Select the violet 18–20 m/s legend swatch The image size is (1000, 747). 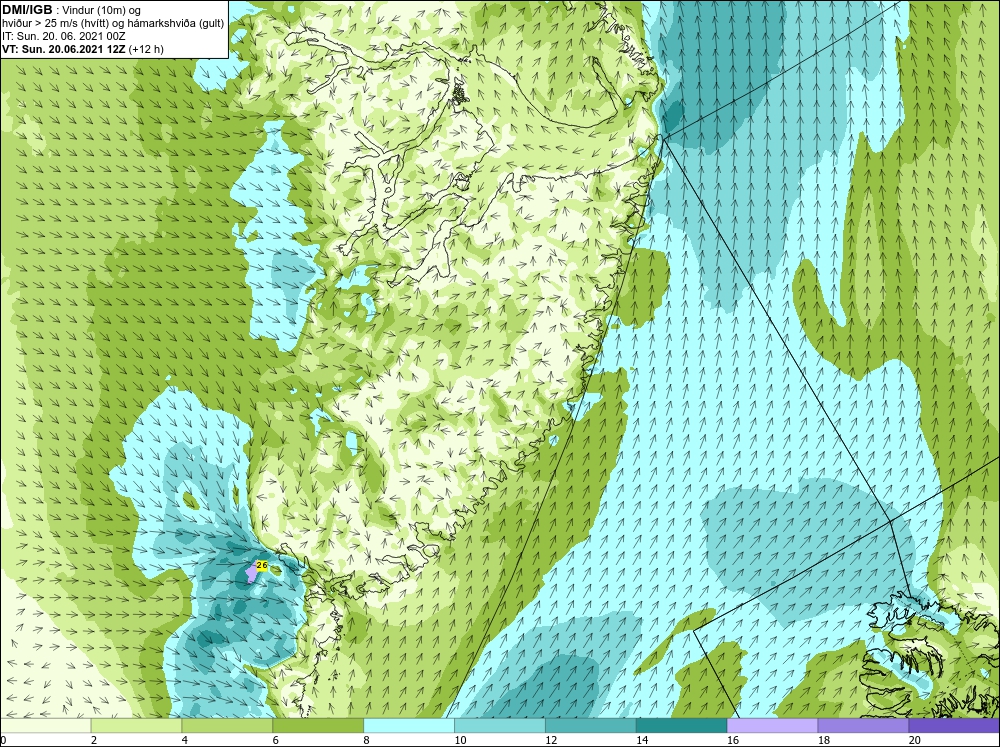863,725
